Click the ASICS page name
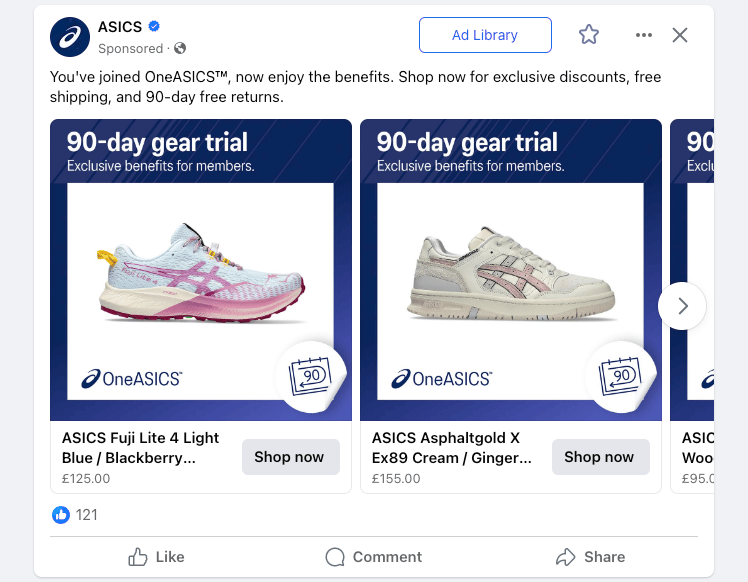This screenshot has height=582, width=748. (120, 27)
